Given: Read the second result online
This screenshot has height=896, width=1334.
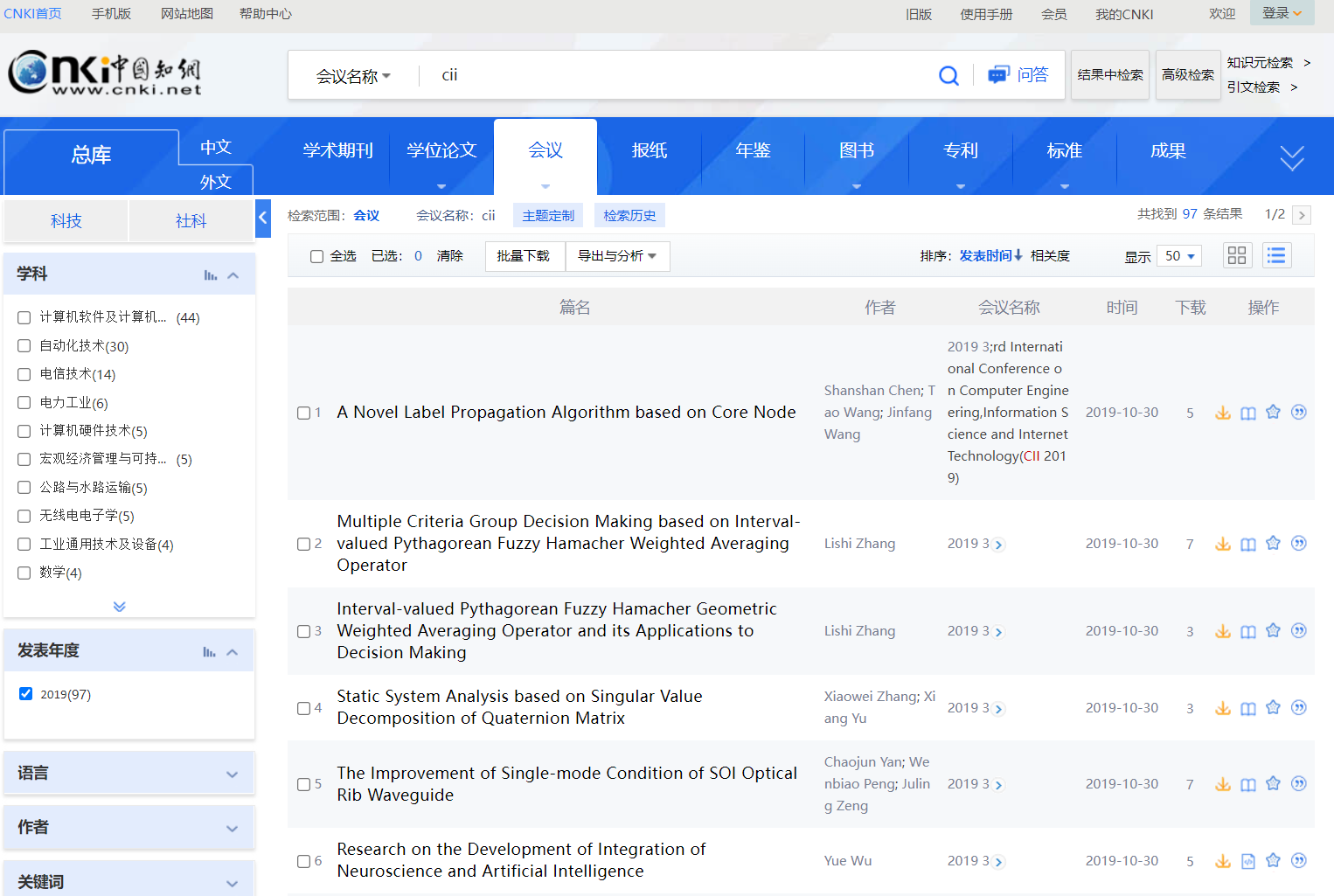Looking at the screenshot, I should (1247, 544).
